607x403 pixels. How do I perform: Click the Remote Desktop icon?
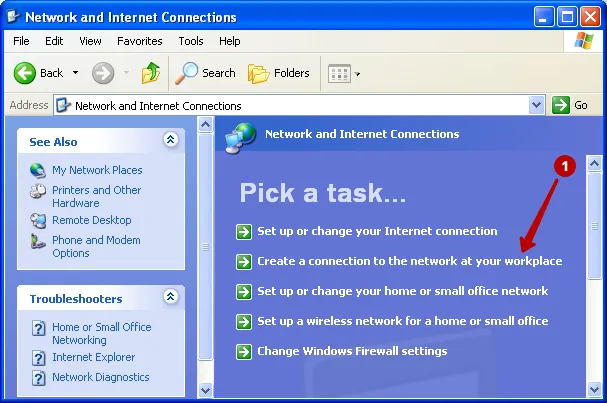[38, 221]
